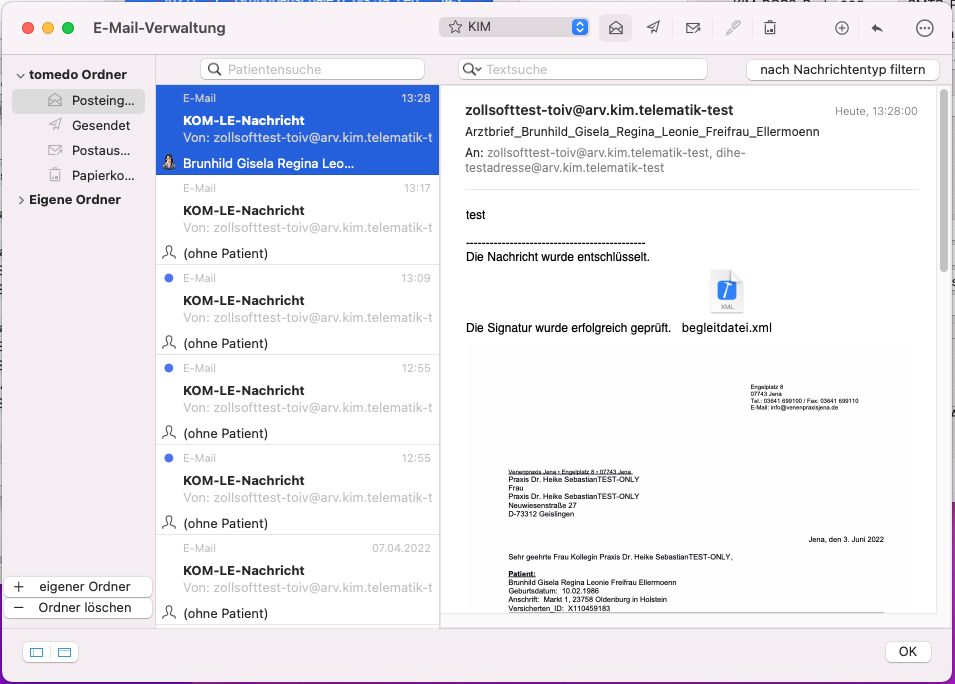The width and height of the screenshot is (955, 684).
Task: Click the paper plane send toolbar icon
Action: 654,27
